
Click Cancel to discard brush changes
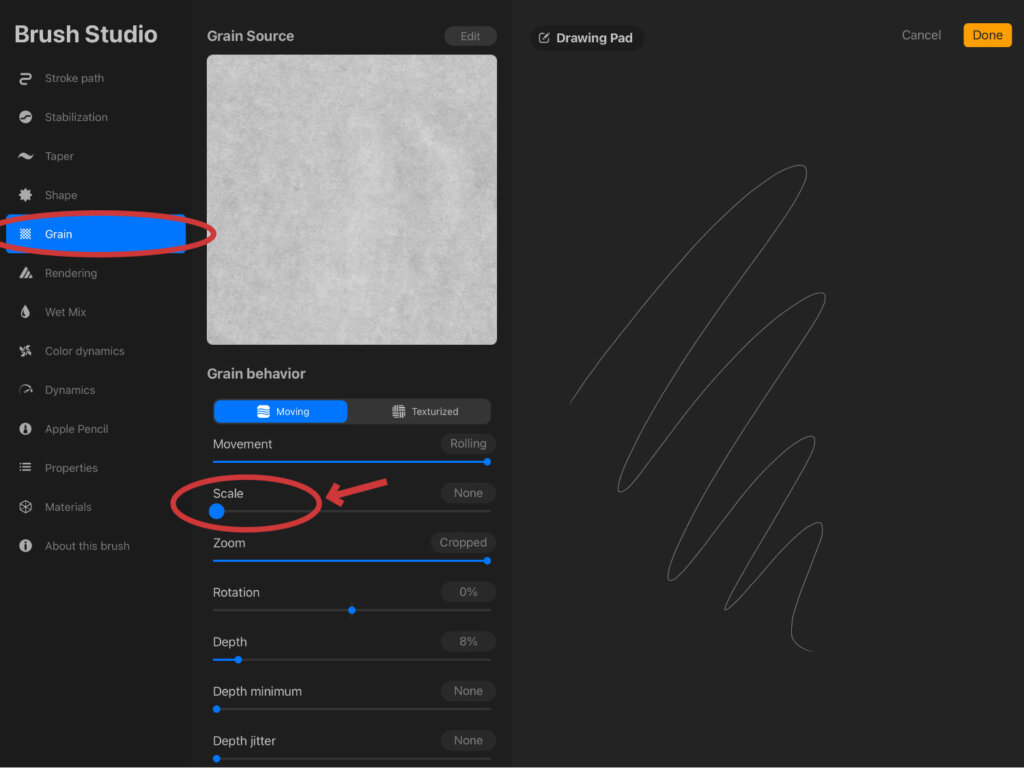pyautogui.click(x=921, y=35)
